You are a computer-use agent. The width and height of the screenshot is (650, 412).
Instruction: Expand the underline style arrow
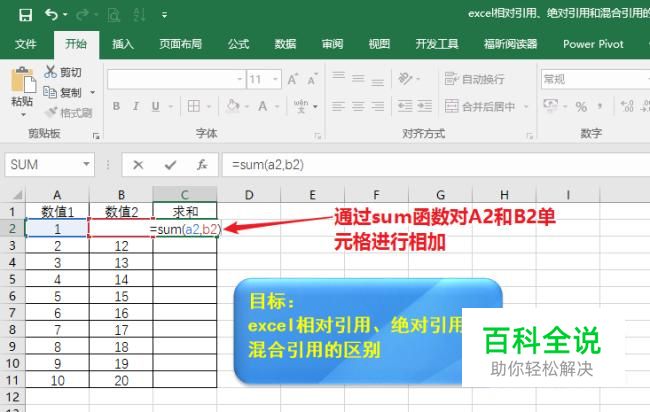click(x=170, y=107)
